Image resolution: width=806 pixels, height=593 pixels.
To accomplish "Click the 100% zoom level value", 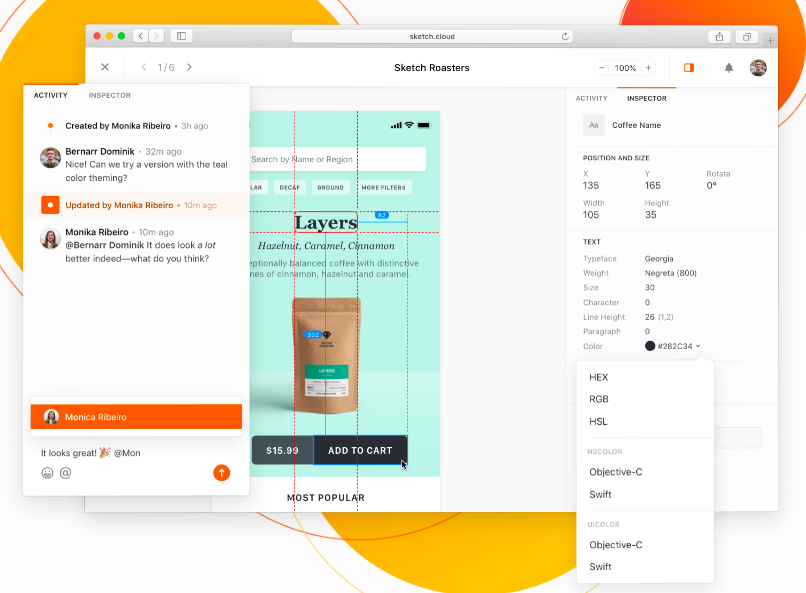I will click(625, 68).
